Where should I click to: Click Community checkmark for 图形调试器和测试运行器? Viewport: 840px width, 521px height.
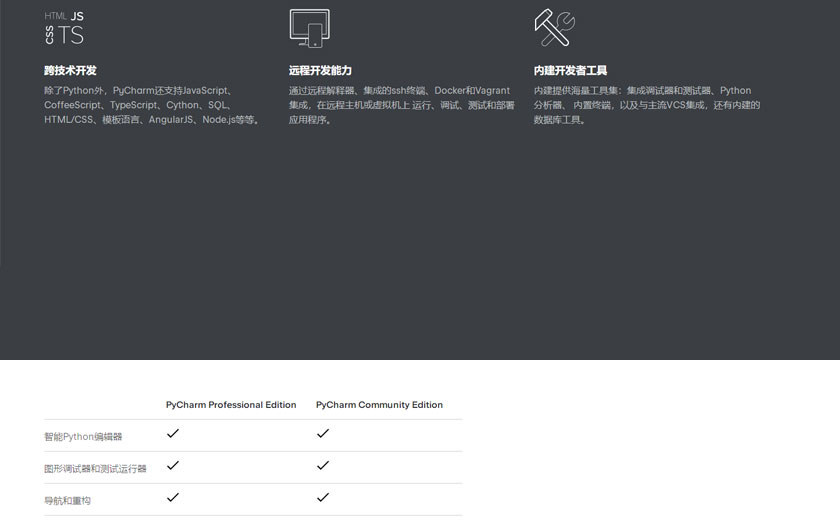pyautogui.click(x=322, y=465)
